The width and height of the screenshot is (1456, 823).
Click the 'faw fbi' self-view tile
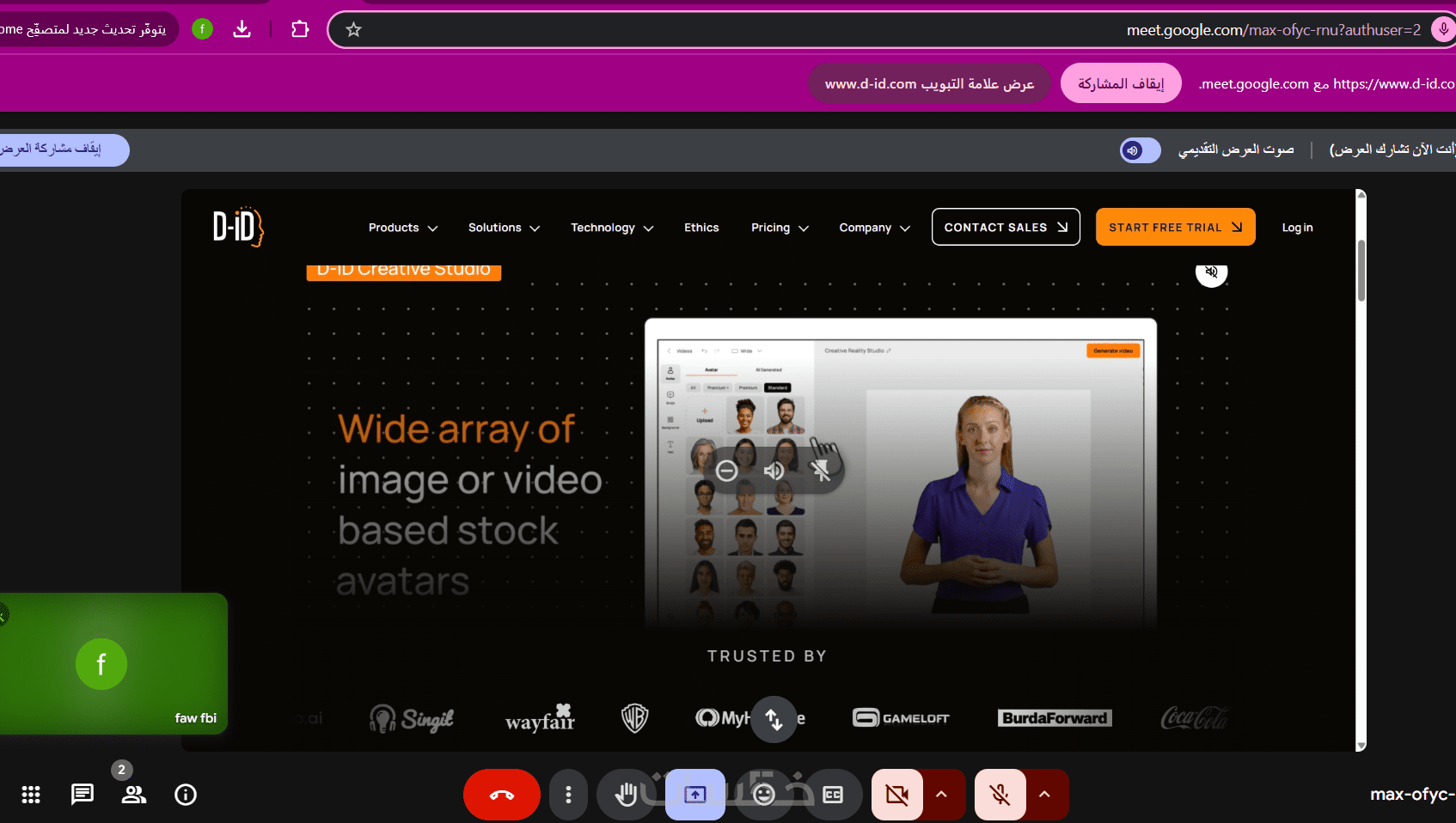tap(113, 663)
